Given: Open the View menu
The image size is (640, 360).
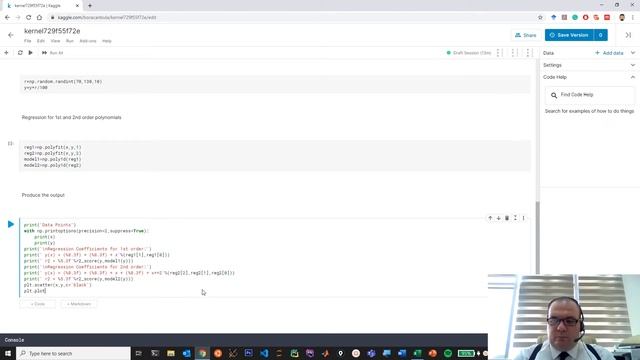Looking at the screenshot, I should (55, 41).
